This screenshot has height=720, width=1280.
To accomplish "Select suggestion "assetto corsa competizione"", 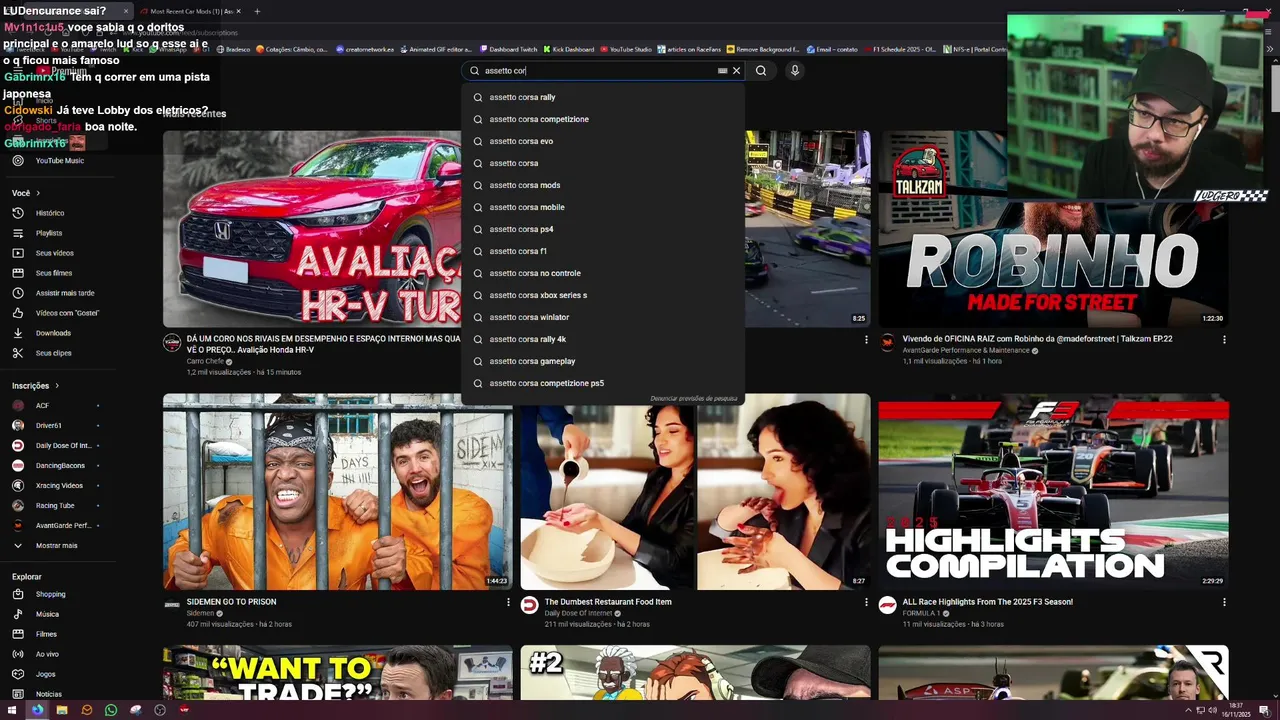I will (x=603, y=119).
